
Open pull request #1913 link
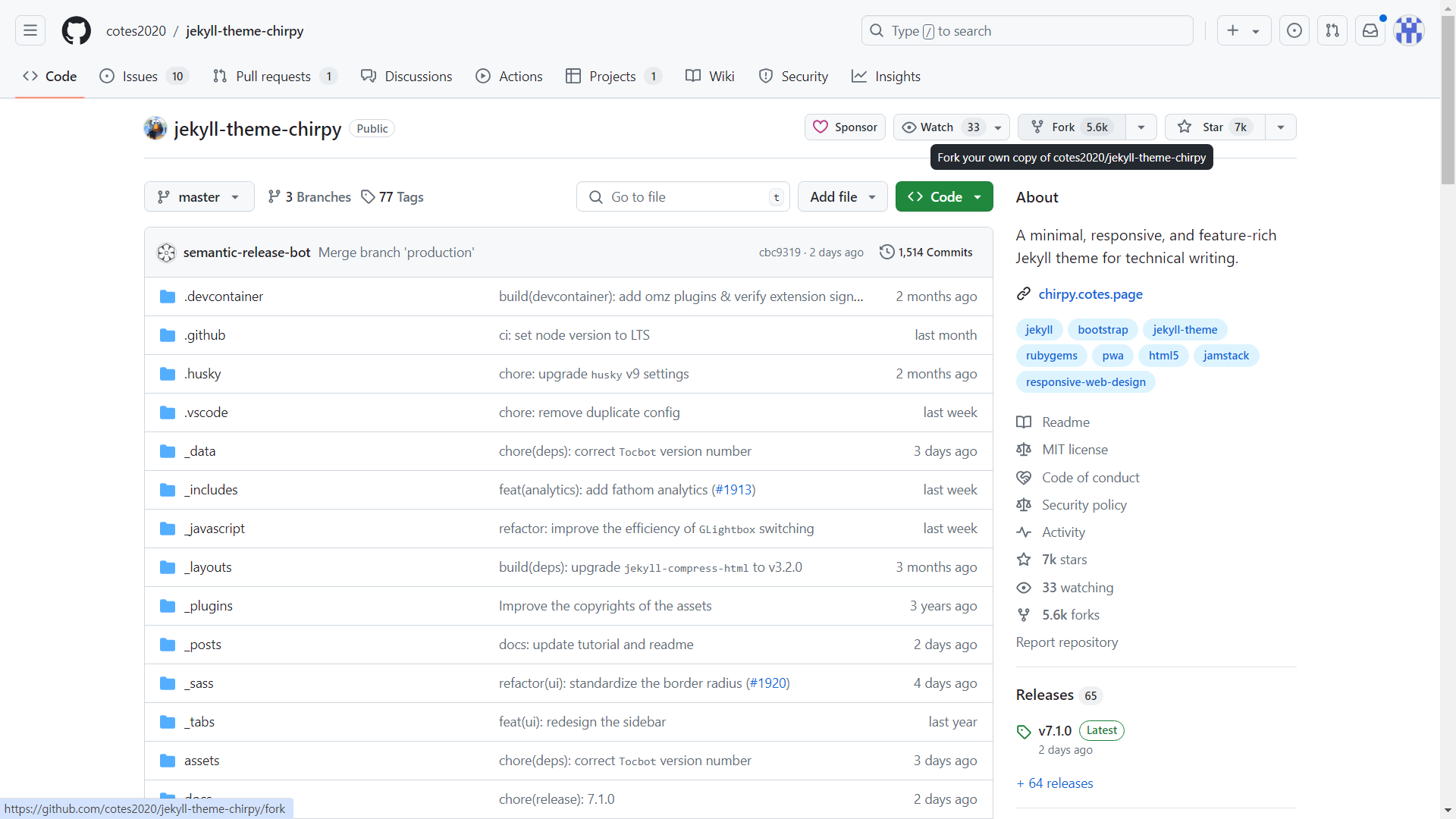[733, 490]
